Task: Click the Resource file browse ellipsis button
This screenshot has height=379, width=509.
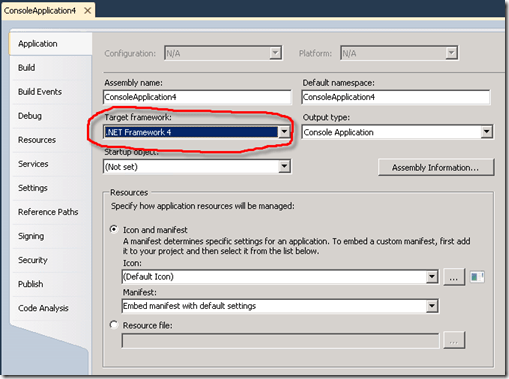Action: (x=454, y=341)
